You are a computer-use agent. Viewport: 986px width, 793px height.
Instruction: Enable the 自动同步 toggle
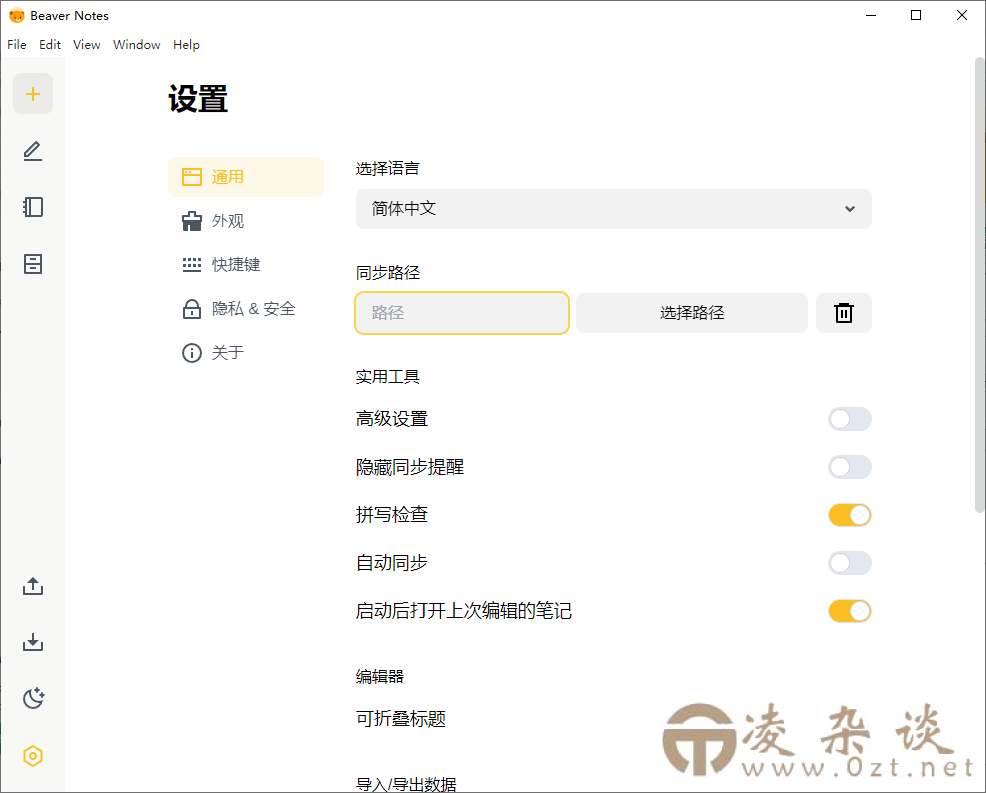[850, 563]
